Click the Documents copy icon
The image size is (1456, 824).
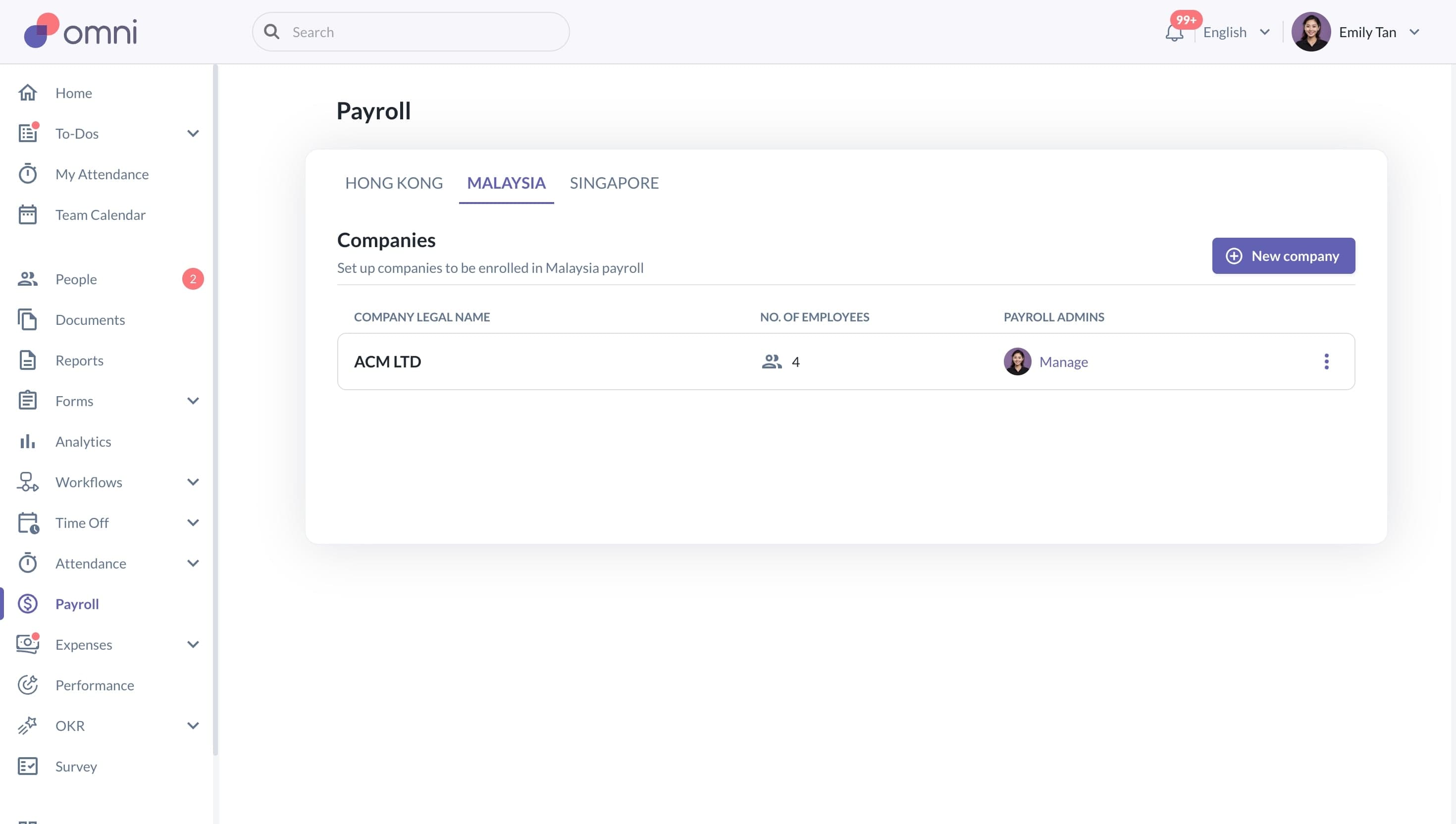pyautogui.click(x=27, y=319)
